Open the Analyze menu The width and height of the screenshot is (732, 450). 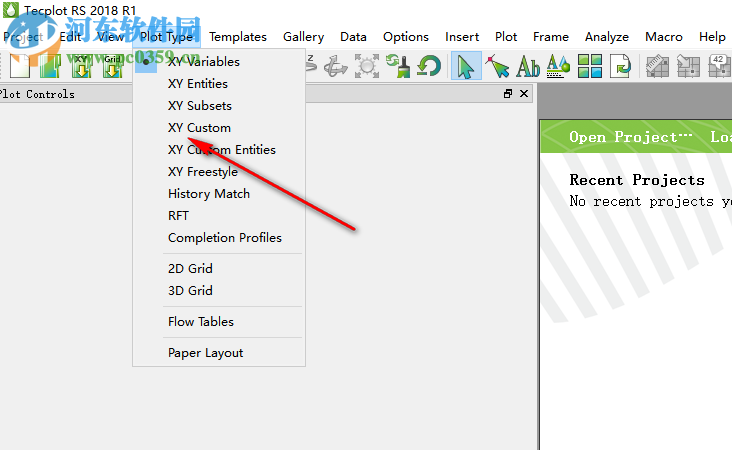point(606,37)
